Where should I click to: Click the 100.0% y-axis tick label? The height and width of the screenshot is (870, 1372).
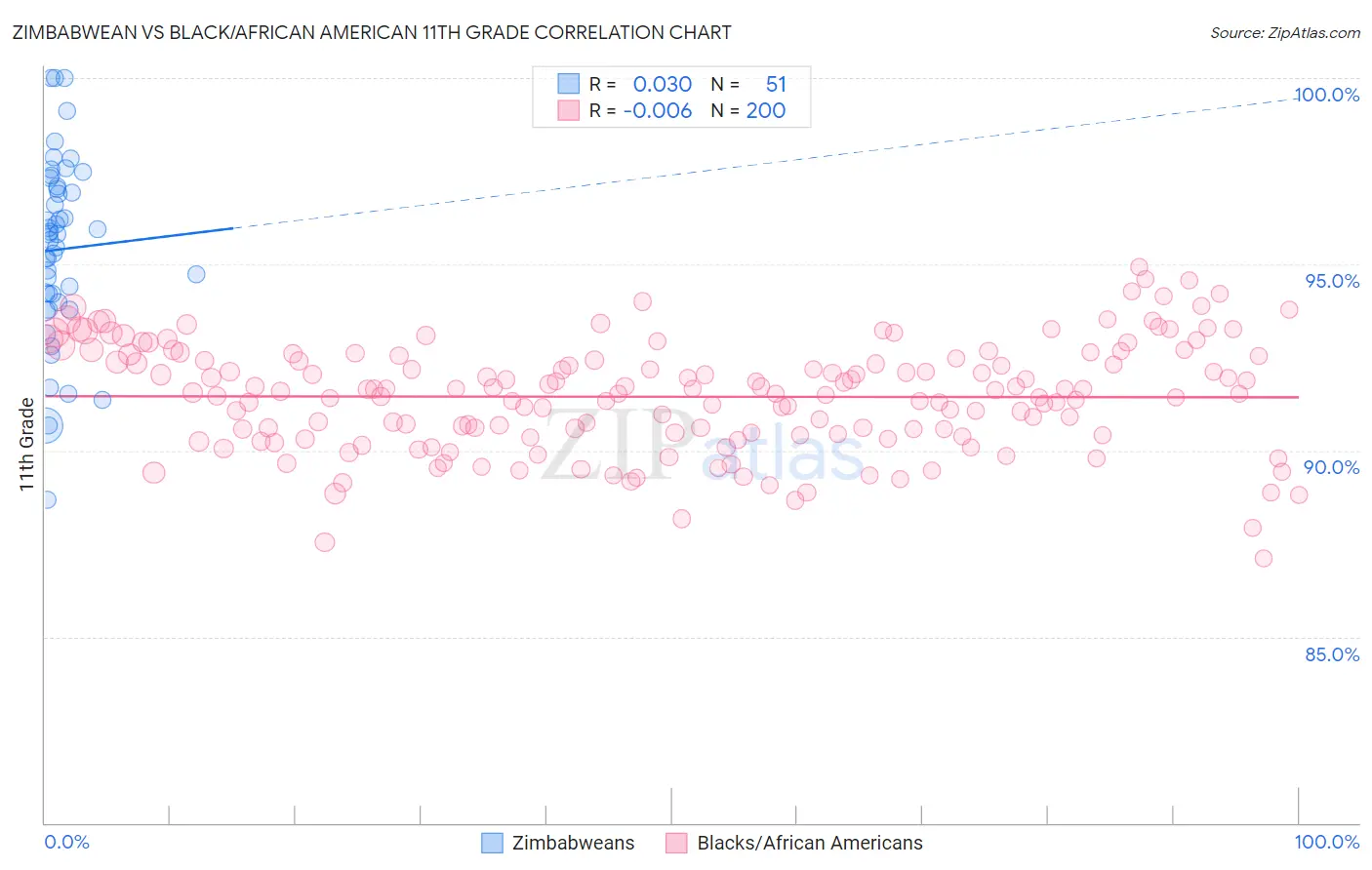(x=1326, y=95)
